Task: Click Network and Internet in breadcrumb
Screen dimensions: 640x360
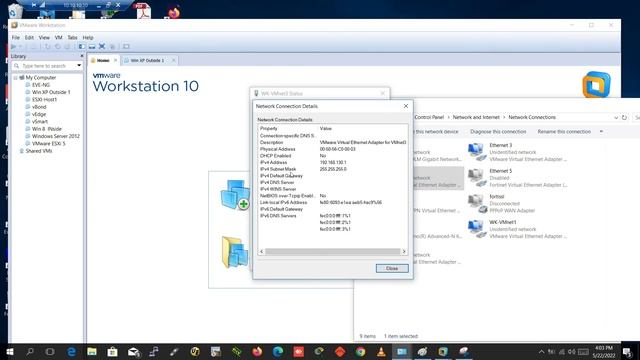Action: point(476,118)
